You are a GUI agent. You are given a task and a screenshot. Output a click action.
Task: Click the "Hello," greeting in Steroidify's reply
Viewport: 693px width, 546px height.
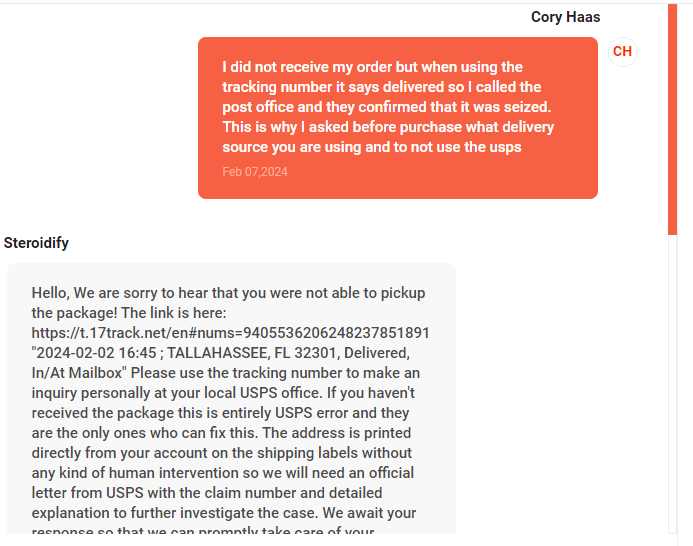[54, 293]
